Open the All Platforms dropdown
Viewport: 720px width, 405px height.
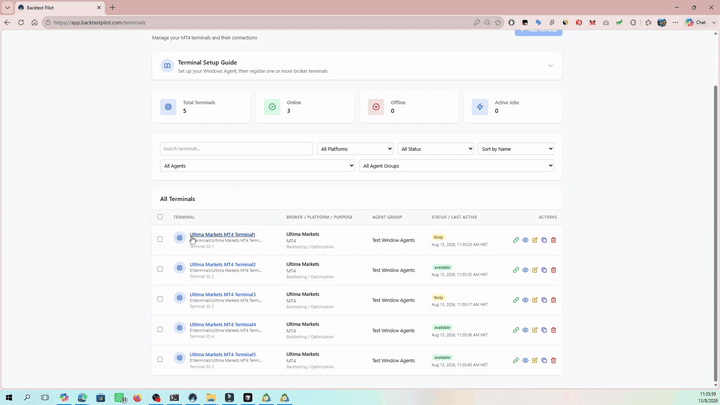pyautogui.click(x=355, y=149)
